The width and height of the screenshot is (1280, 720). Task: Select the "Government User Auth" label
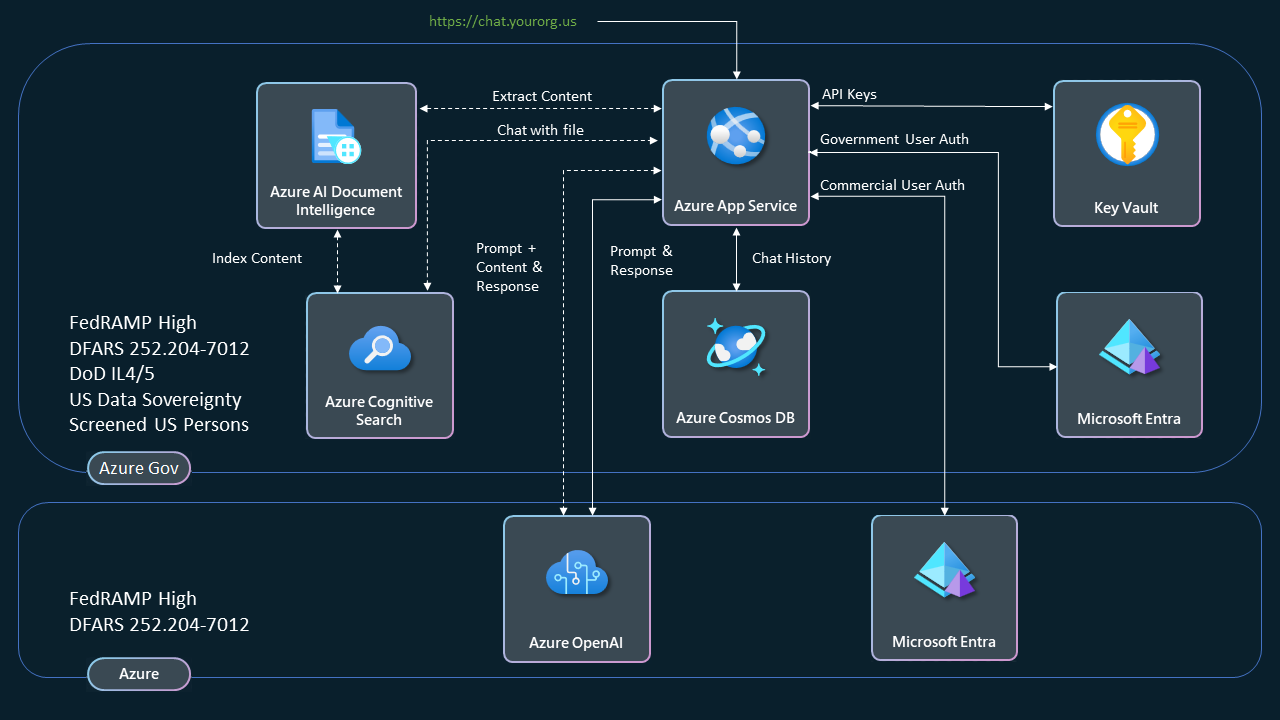894,139
